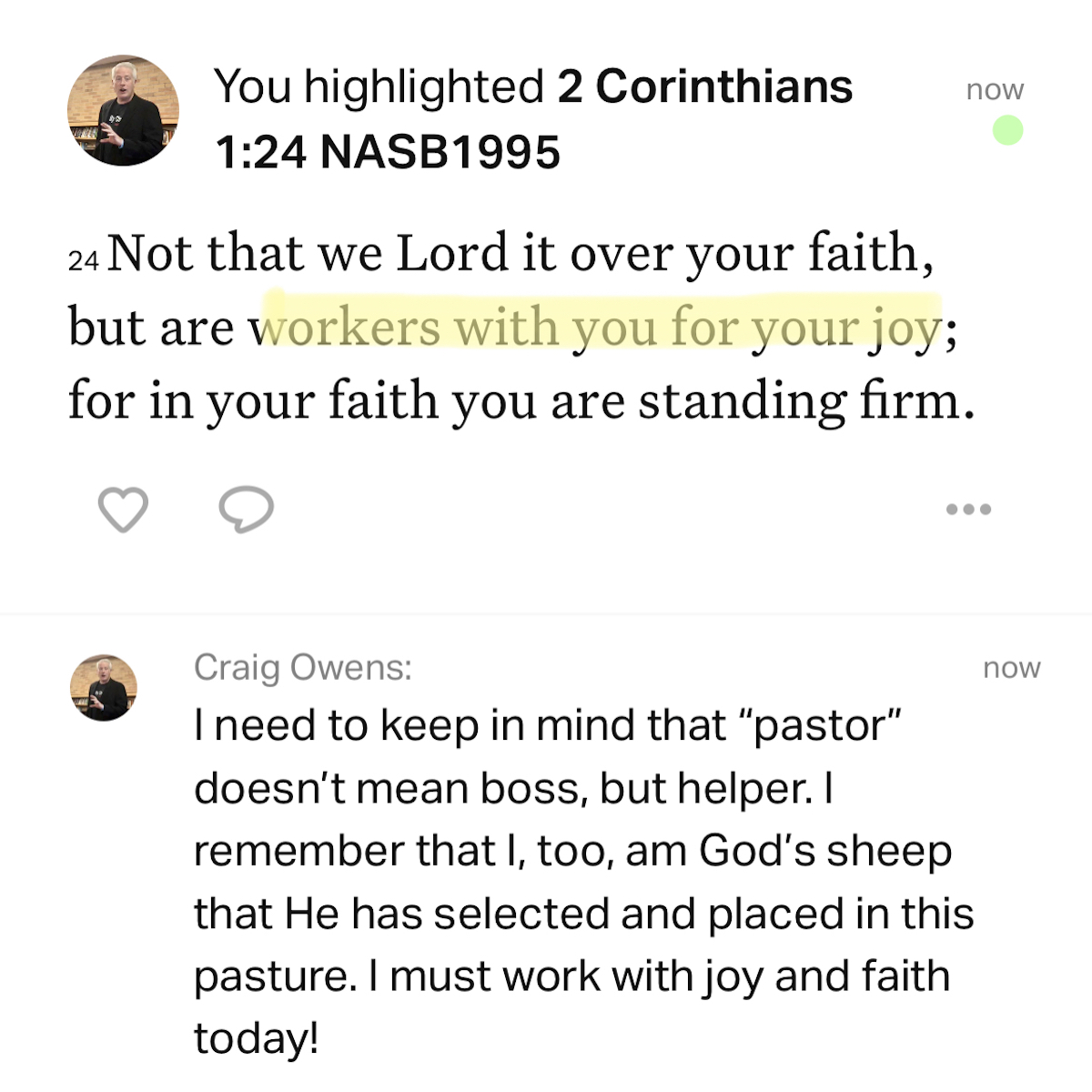Image resolution: width=1092 pixels, height=1092 pixels.
Task: Tap the speech bubble comment icon
Action: click(246, 510)
